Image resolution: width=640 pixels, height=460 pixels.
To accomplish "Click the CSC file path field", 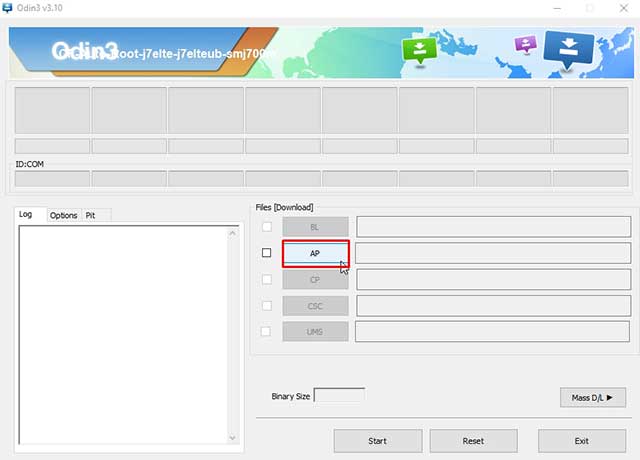I will click(493, 306).
